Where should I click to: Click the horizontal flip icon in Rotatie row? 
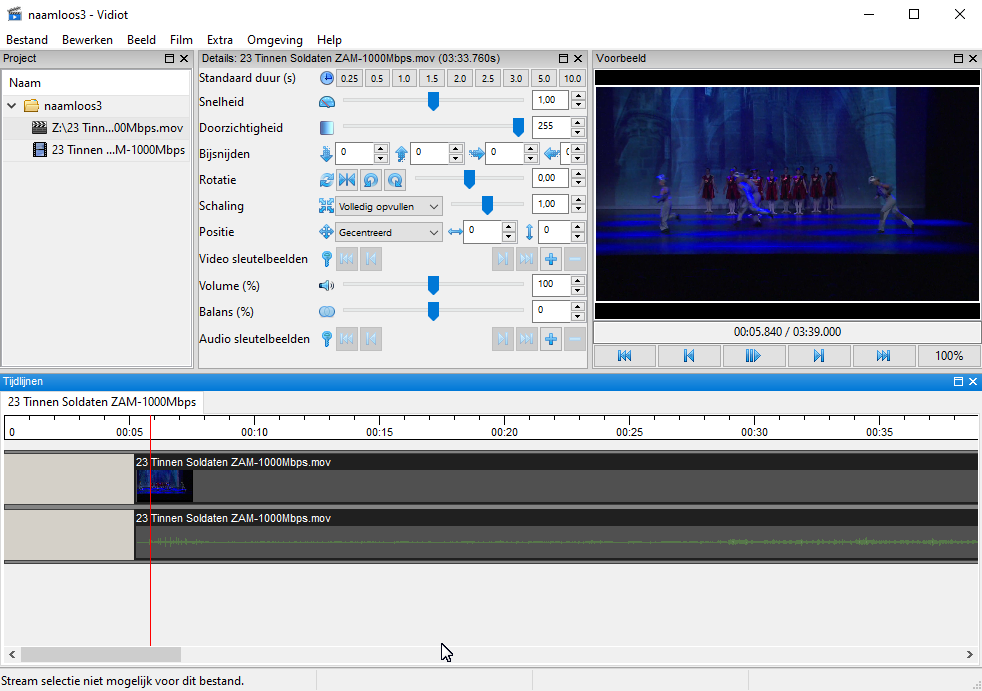347,180
